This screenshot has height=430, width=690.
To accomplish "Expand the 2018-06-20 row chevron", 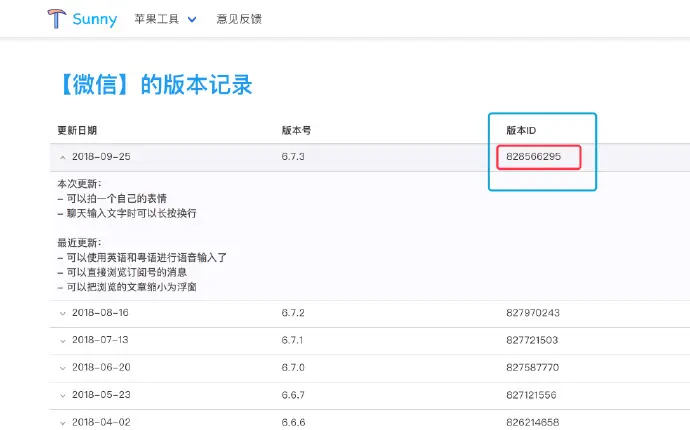I will click(62, 368).
